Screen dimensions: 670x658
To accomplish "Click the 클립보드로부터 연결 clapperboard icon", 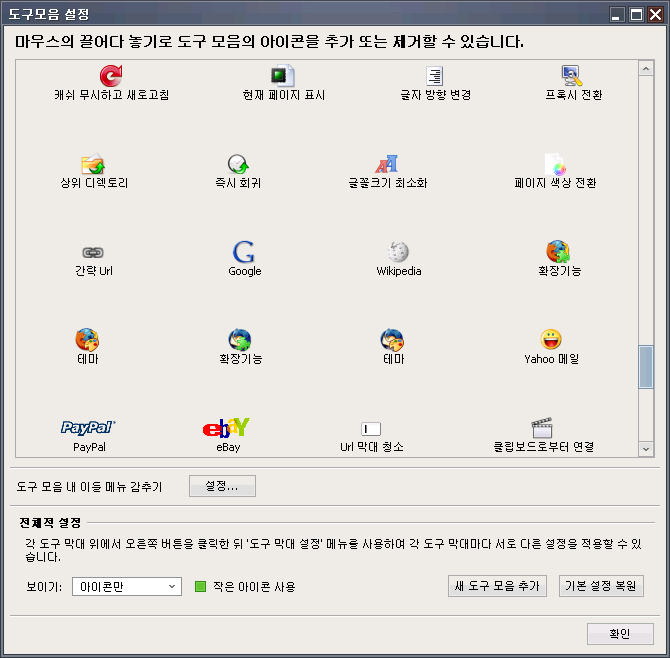I will [542, 428].
